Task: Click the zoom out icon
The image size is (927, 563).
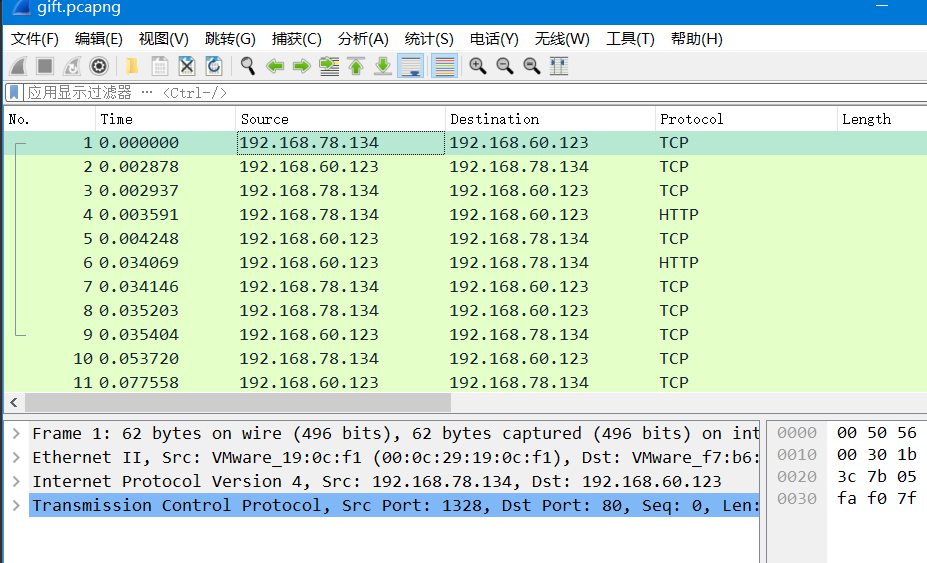Action: (x=505, y=66)
